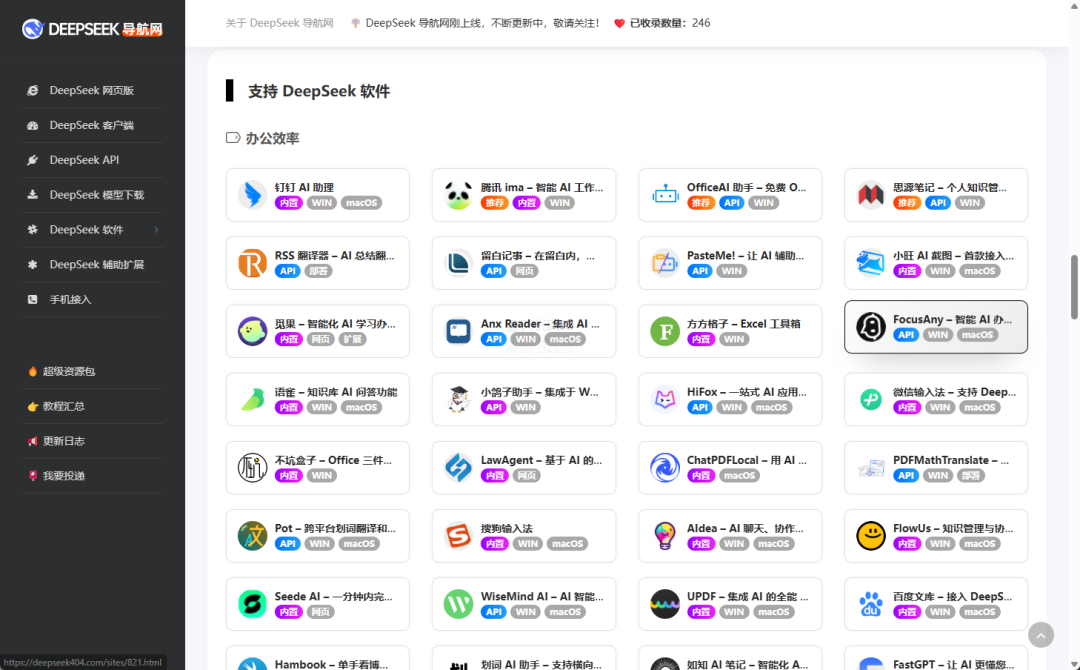Click the HiFox fox icon
Image resolution: width=1080 pixels, height=670 pixels.
click(665, 400)
